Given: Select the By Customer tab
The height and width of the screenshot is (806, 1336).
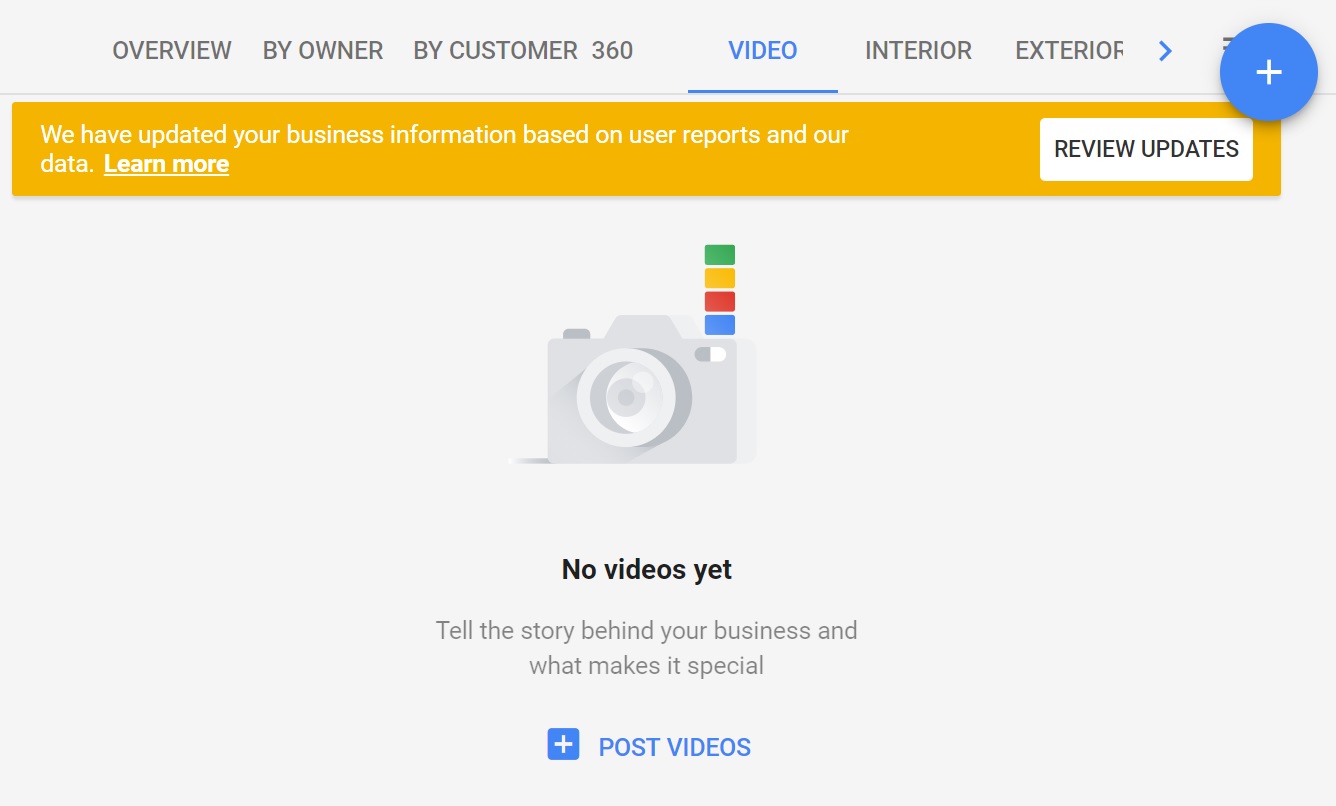Looking at the screenshot, I should (495, 50).
